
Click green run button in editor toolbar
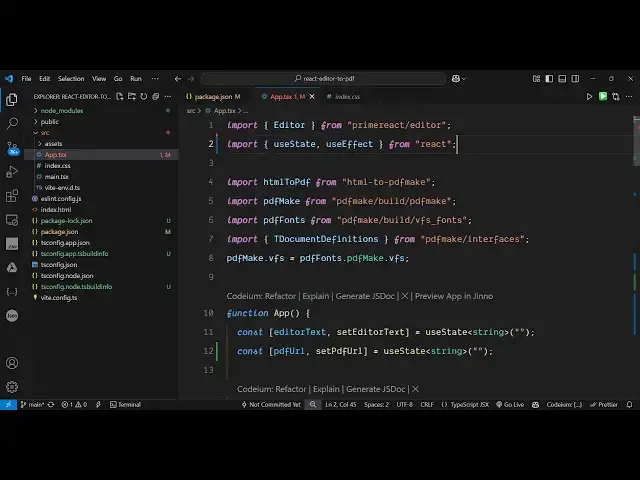pos(603,96)
